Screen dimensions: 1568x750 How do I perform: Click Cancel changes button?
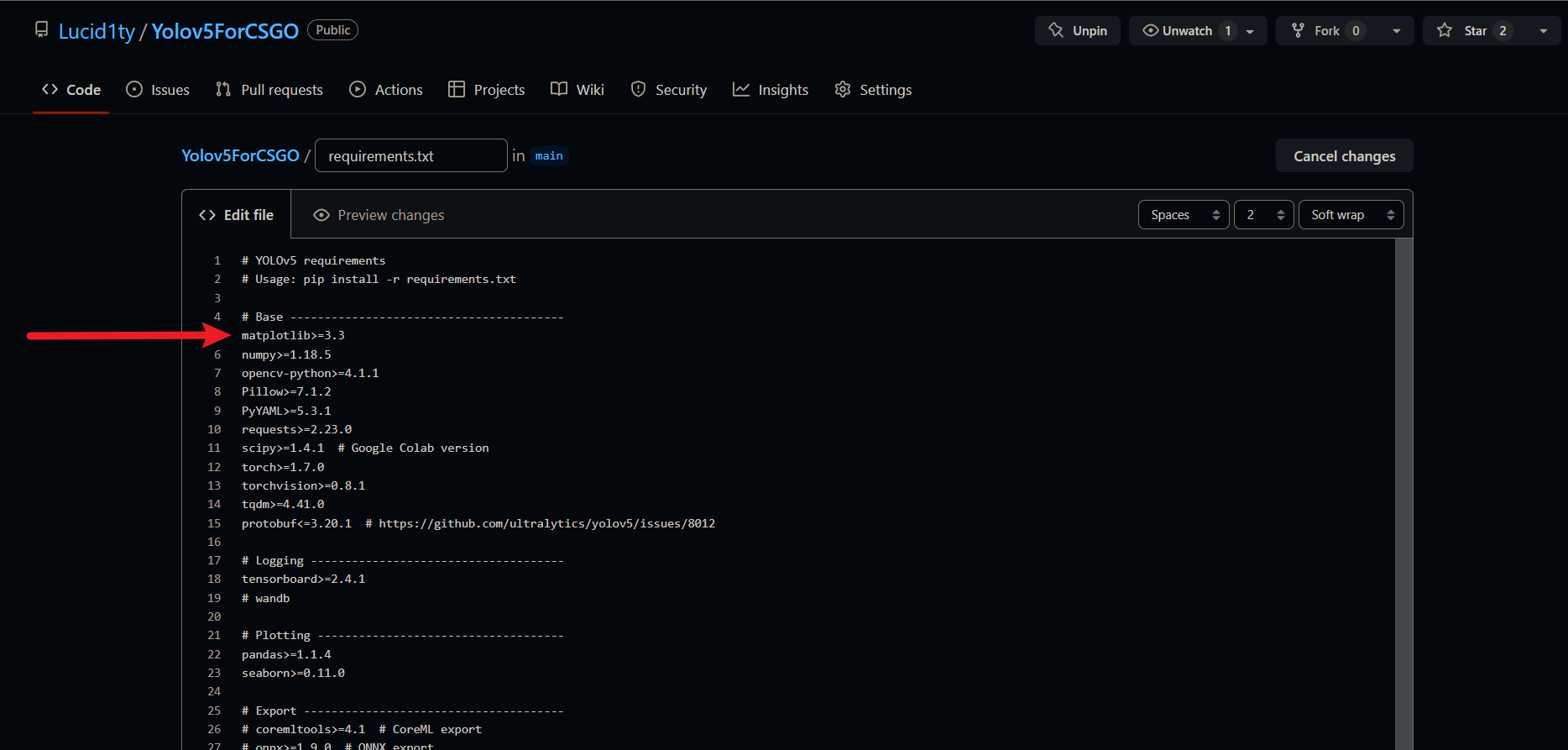tap(1345, 156)
